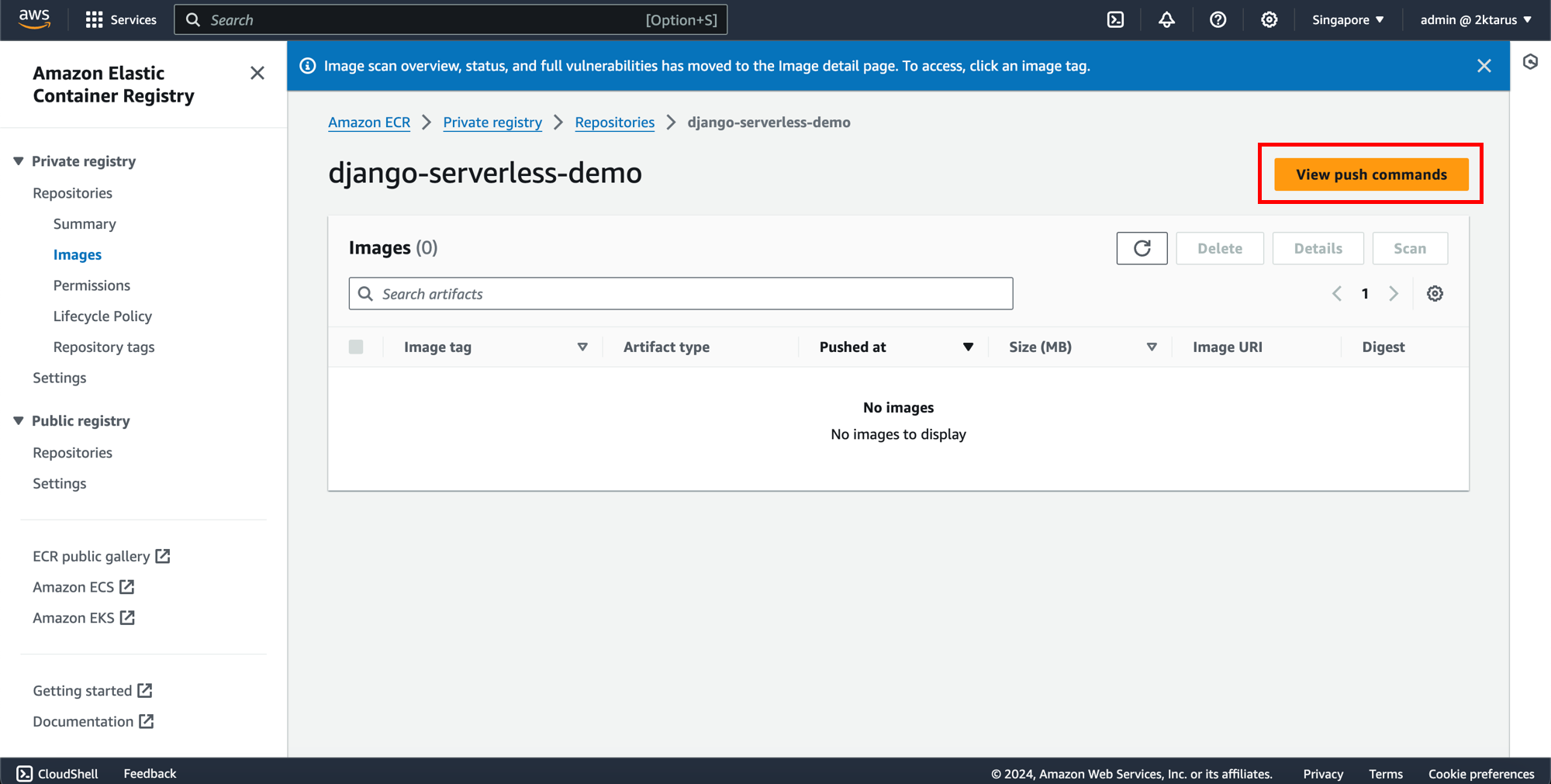1551x784 pixels.
Task: Sort by Image tag column arrow
Action: pos(582,347)
